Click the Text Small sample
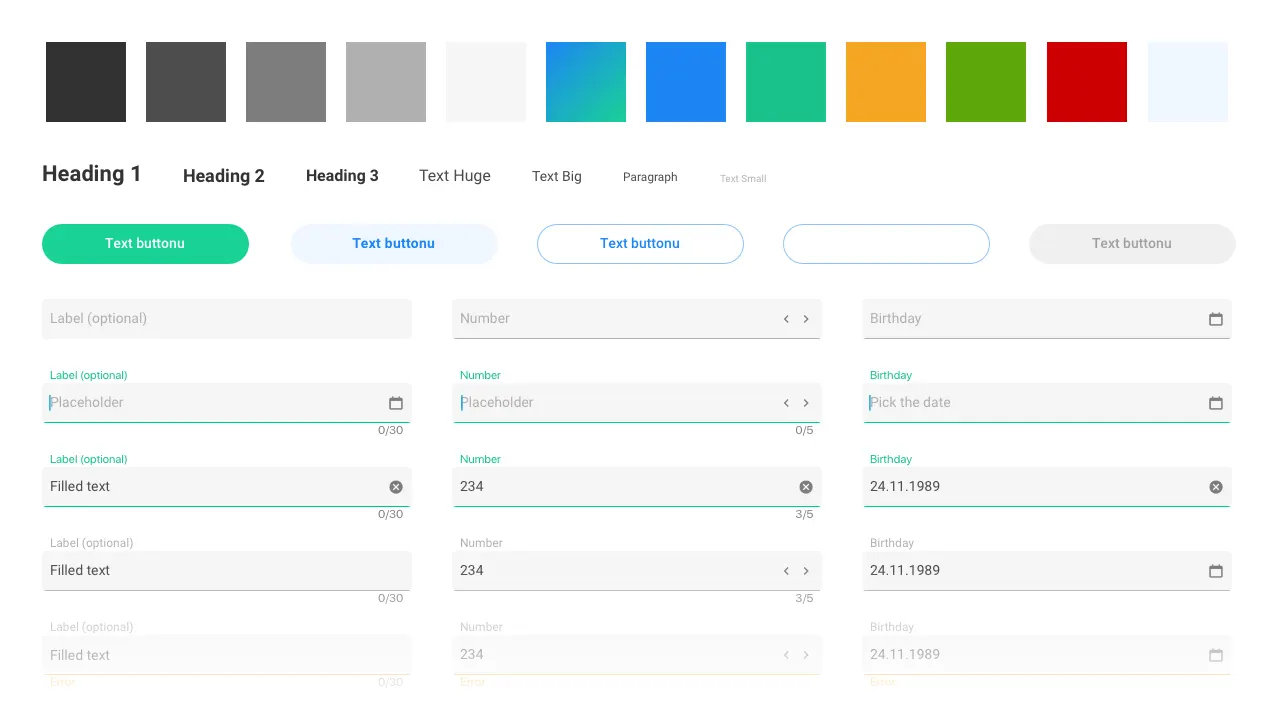Viewport: 1274px width, 715px height. [743, 179]
